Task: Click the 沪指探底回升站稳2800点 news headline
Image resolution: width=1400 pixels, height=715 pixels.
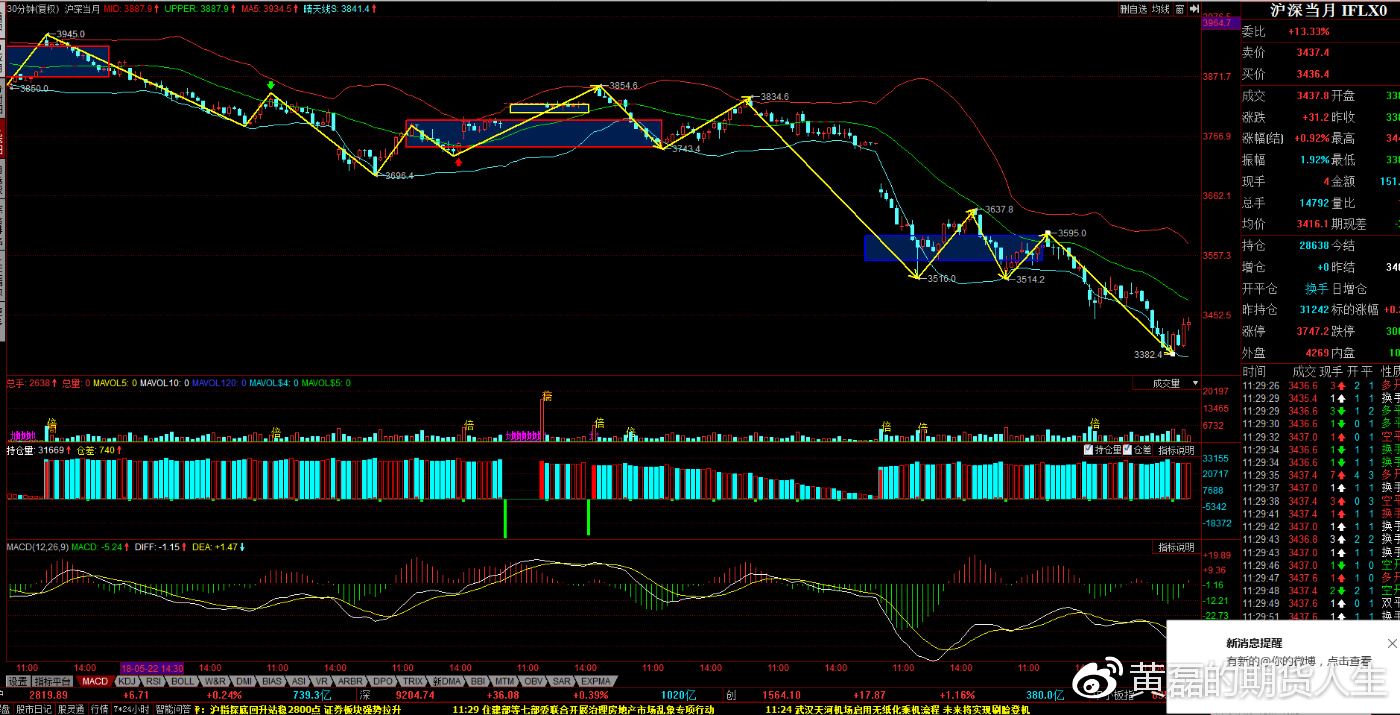Action: click(x=304, y=709)
